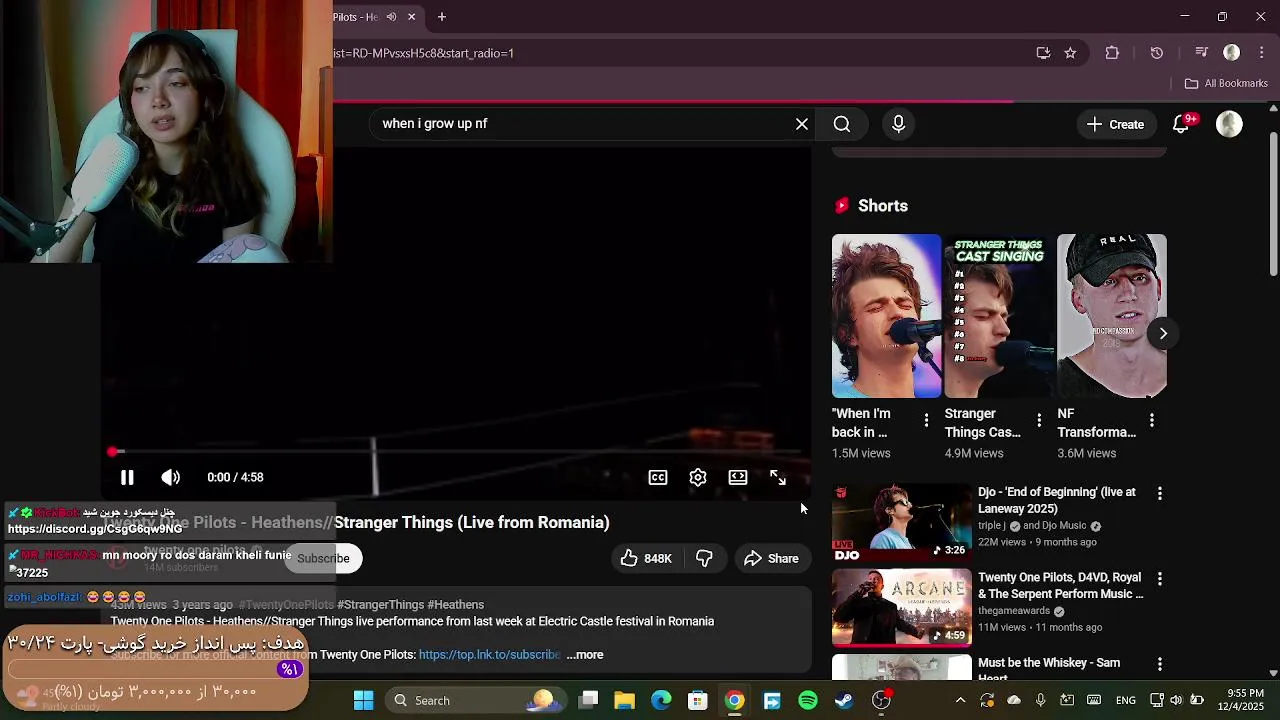Viewport: 1280px width, 720px height.
Task: Open the 'thegameawards' channel name
Action: (1014, 611)
